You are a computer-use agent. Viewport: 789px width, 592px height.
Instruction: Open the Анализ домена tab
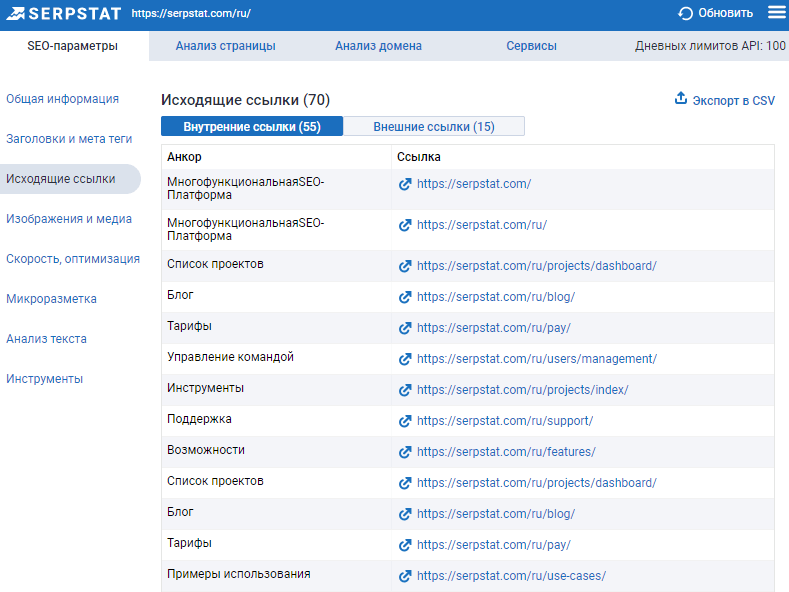click(x=378, y=46)
